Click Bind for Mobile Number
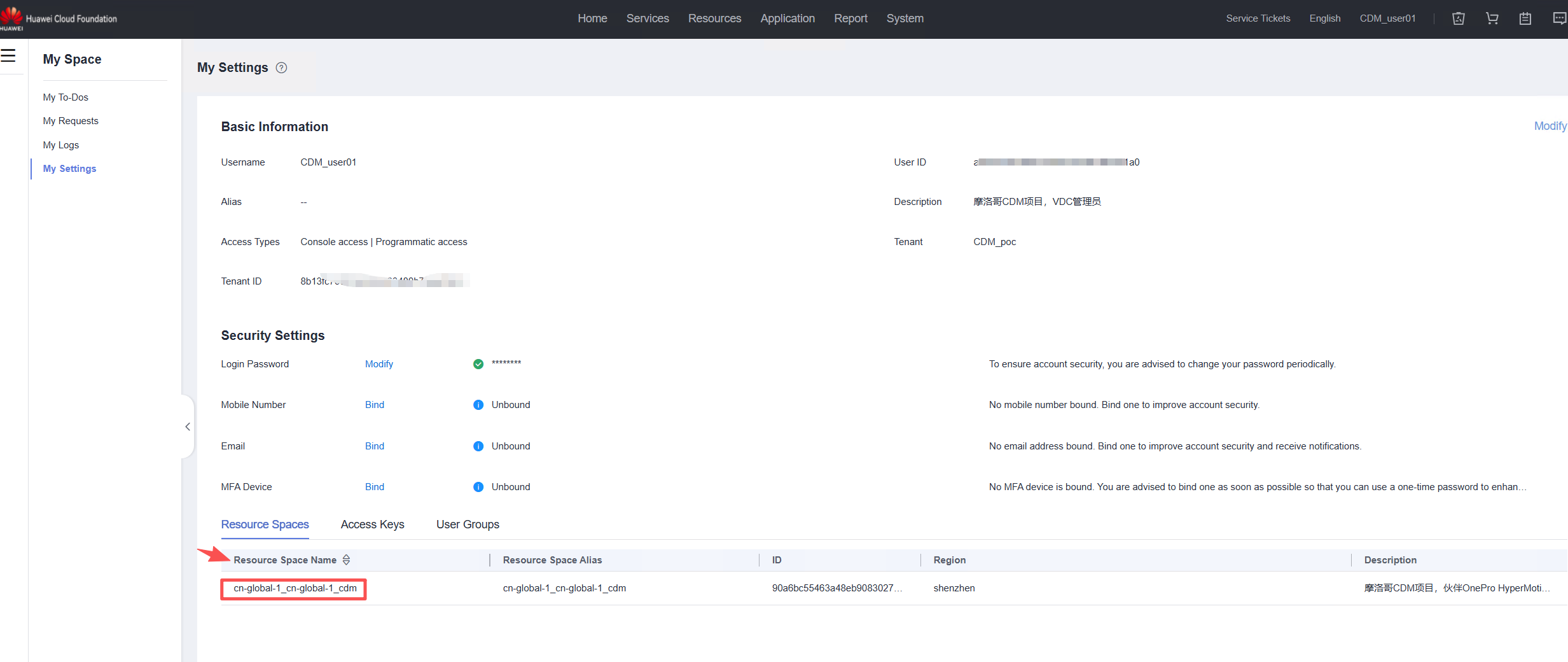This screenshot has width=1568, height=662. click(375, 405)
